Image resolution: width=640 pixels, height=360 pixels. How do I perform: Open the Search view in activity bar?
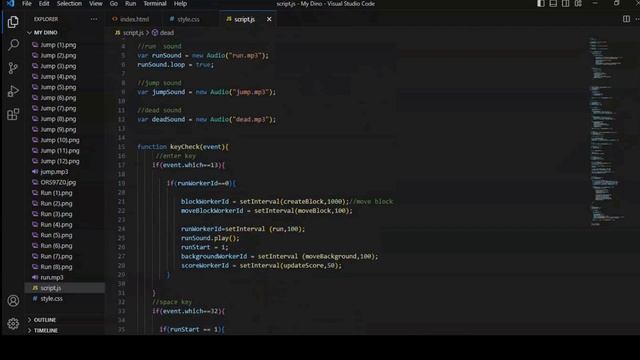tap(13, 44)
